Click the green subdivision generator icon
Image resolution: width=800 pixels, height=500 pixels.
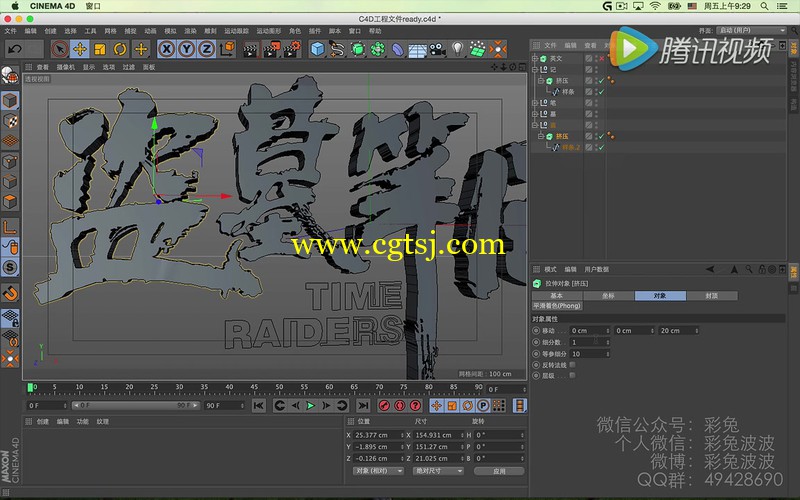coord(358,49)
